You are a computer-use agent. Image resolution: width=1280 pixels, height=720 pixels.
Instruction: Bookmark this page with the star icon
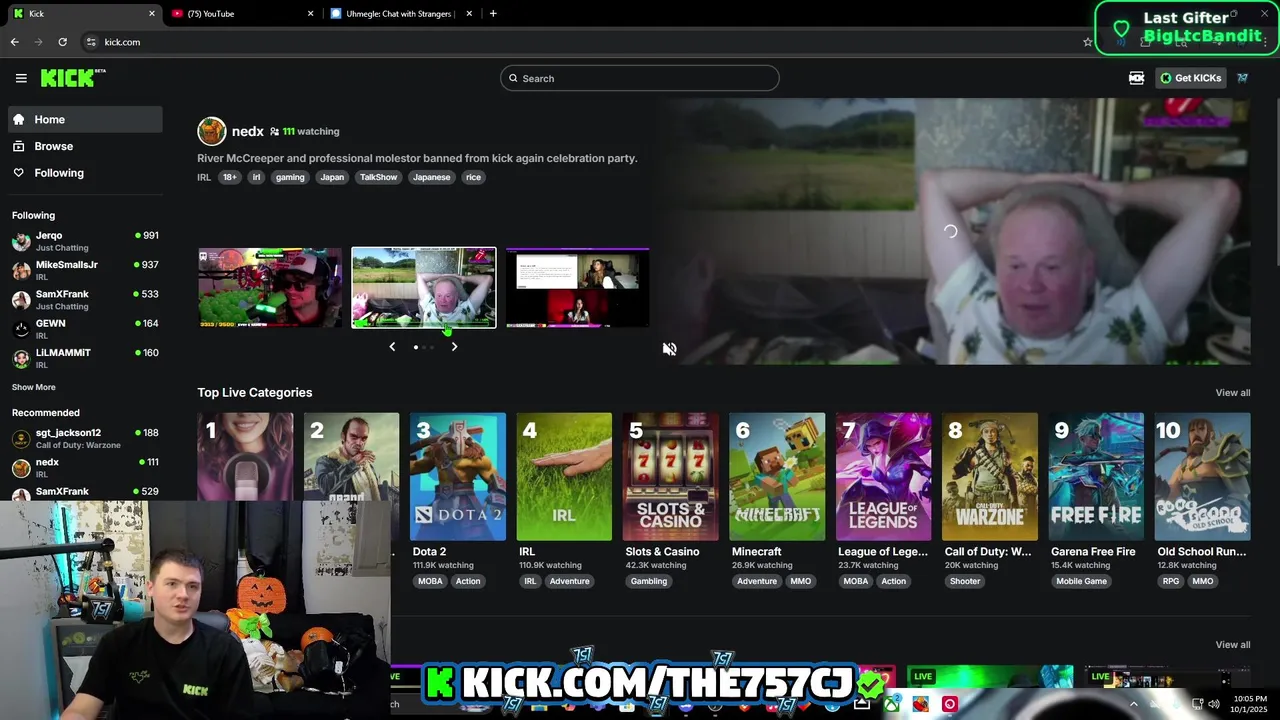[1088, 42]
